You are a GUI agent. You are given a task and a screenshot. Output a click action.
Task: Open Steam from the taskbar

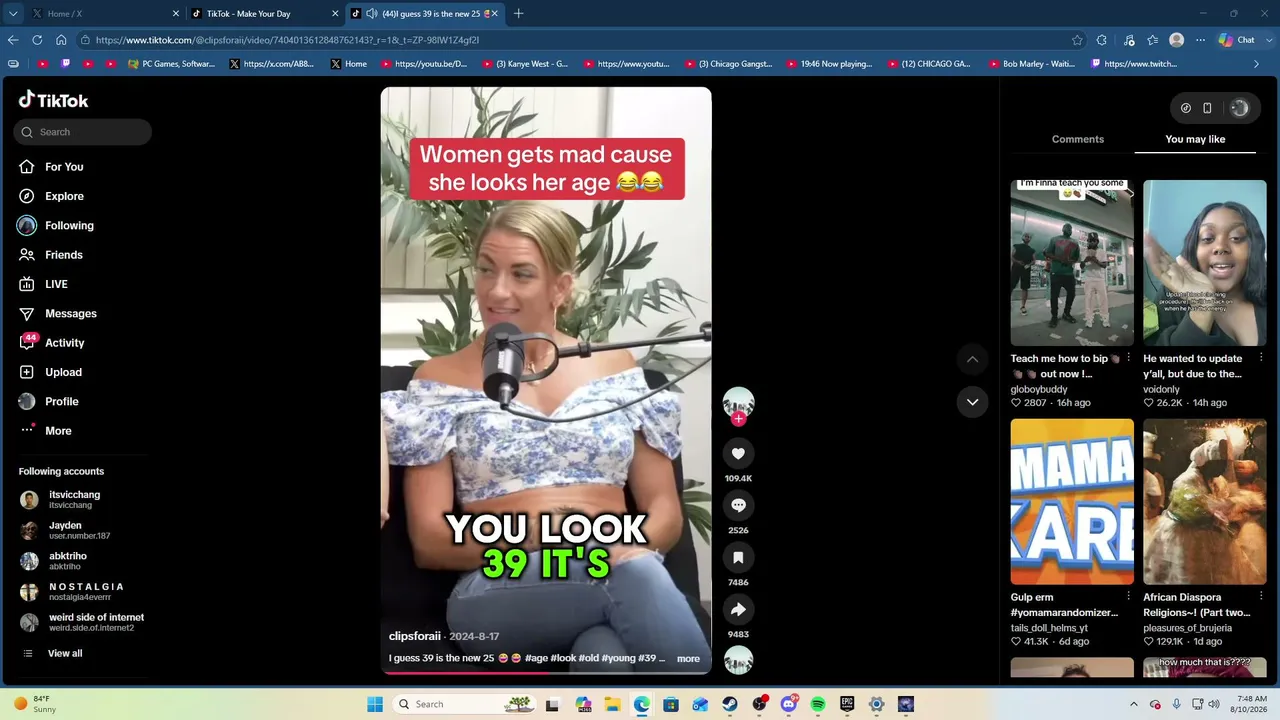click(x=730, y=704)
